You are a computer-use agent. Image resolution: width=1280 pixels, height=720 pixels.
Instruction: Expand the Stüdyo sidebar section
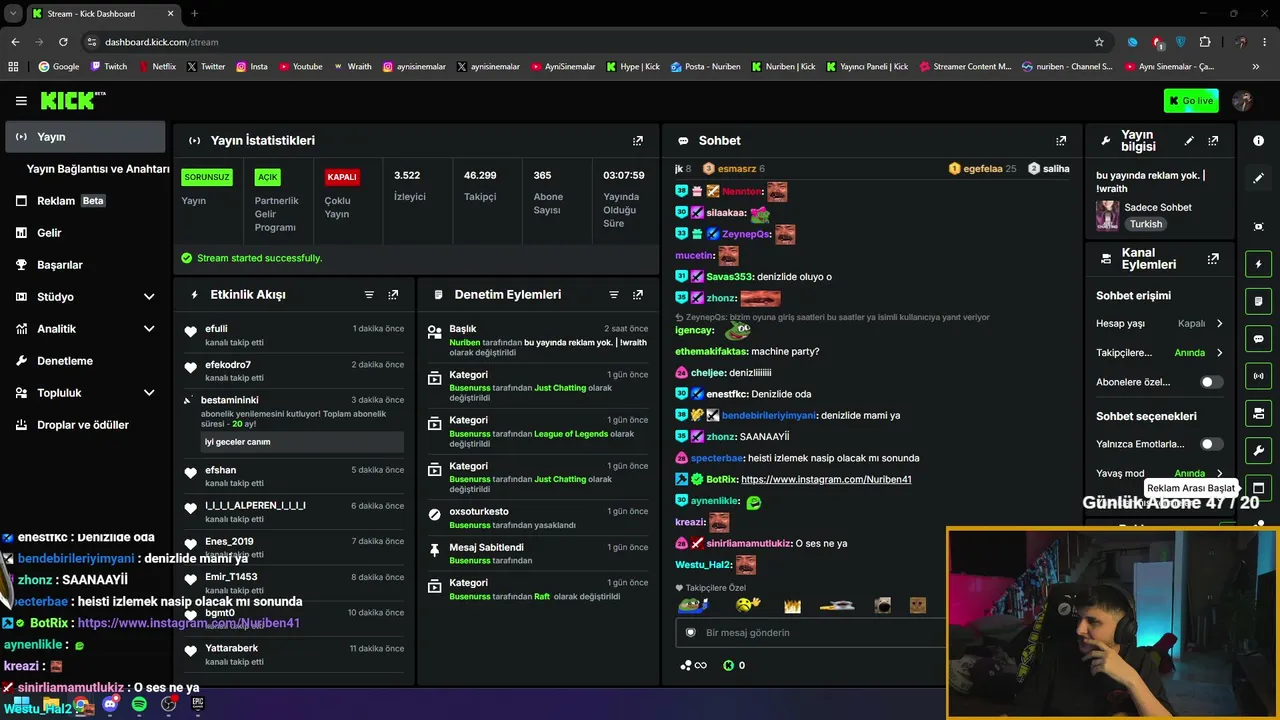click(x=149, y=297)
